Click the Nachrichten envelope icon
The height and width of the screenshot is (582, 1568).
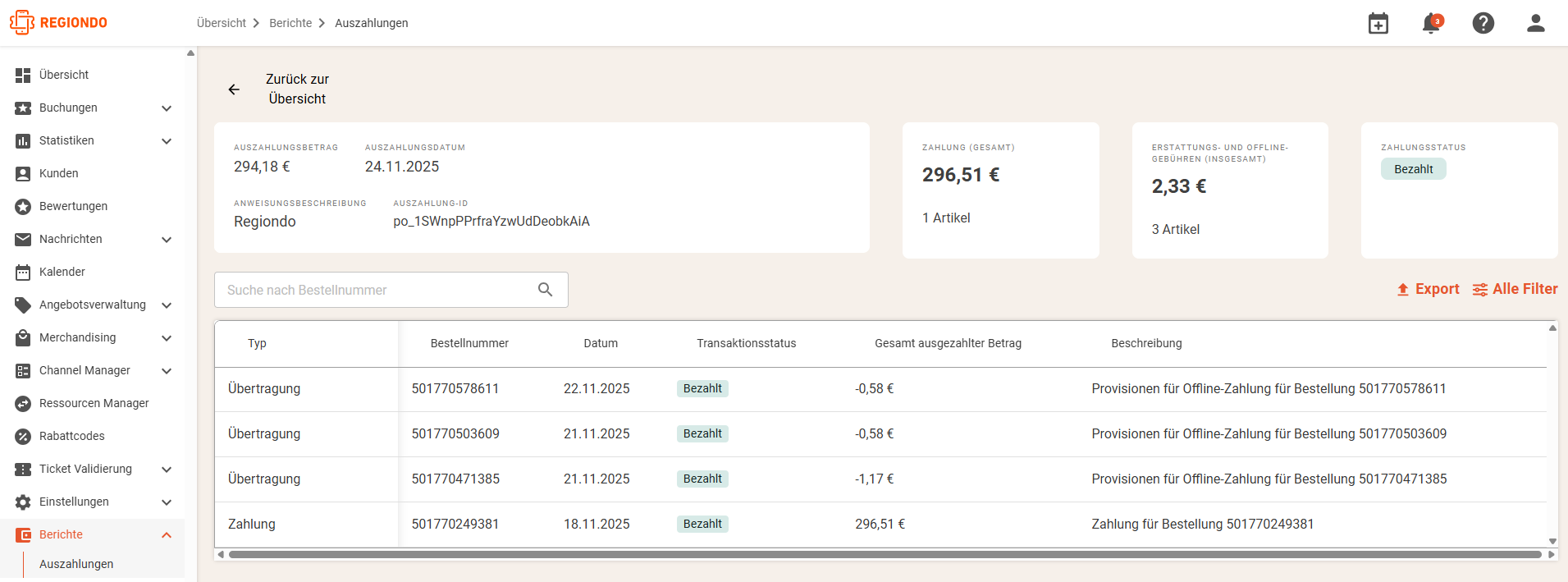[23, 239]
